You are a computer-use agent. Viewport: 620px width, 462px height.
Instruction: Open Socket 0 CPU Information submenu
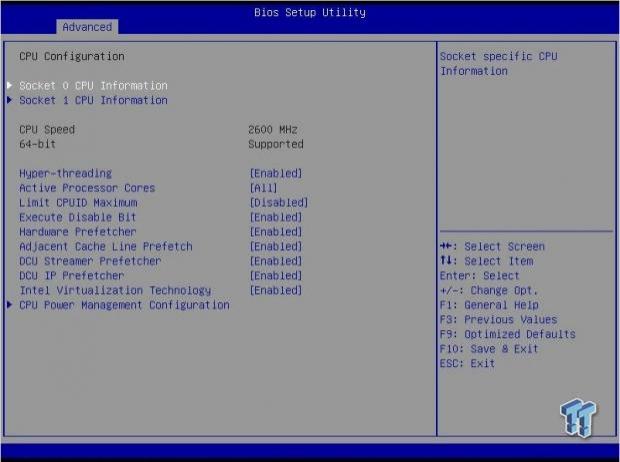pos(93,86)
